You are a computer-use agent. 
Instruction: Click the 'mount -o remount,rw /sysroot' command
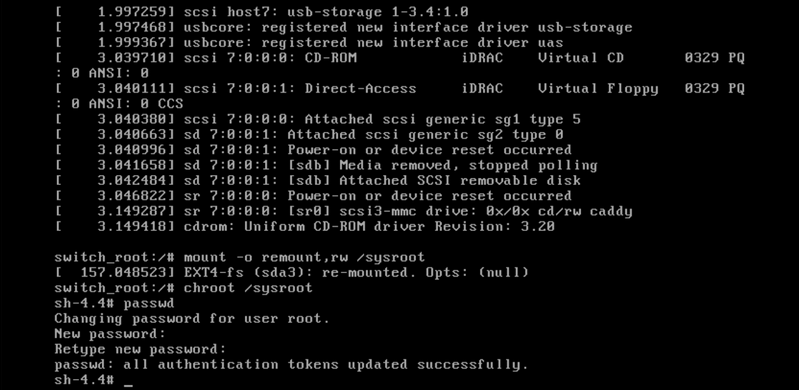point(304,258)
